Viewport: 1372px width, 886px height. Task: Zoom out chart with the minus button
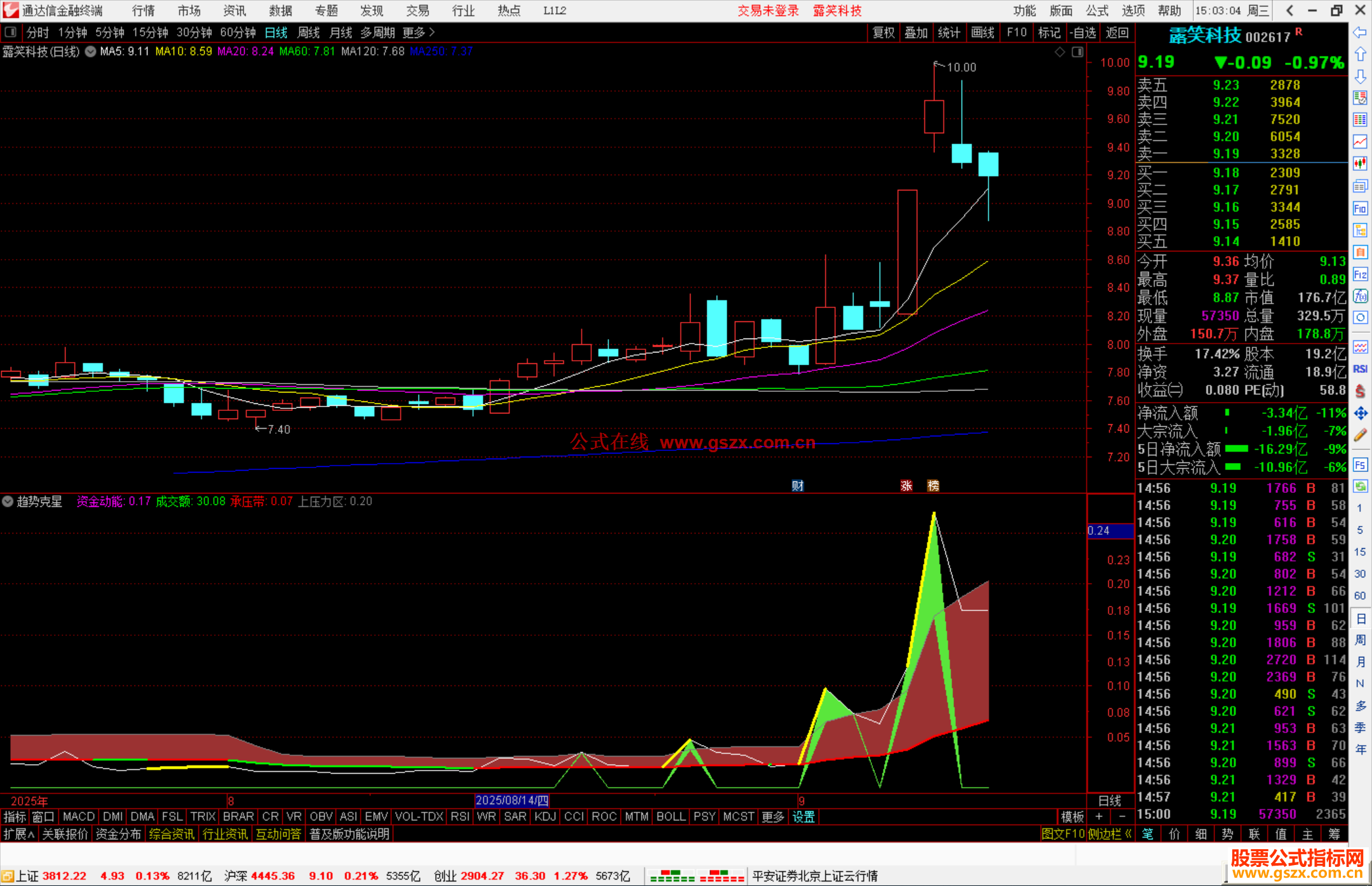click(x=1122, y=817)
